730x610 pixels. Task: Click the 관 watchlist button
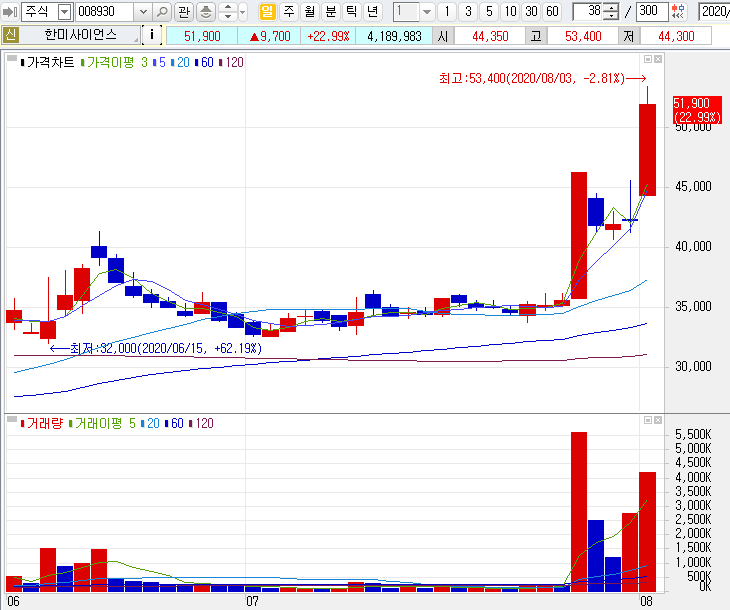pos(184,11)
